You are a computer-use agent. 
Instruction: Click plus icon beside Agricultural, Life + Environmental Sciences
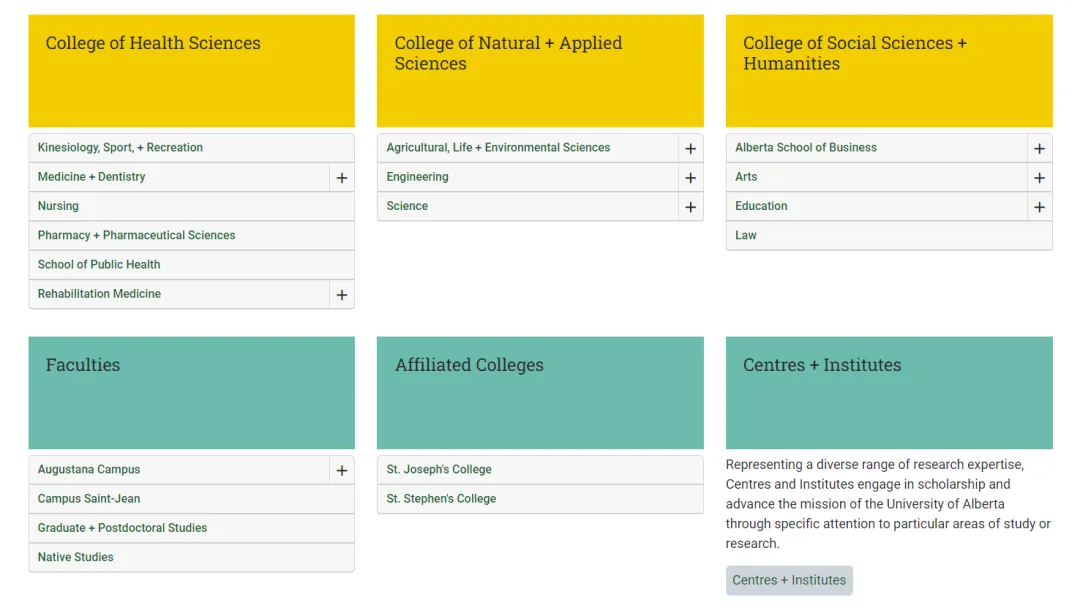click(690, 149)
